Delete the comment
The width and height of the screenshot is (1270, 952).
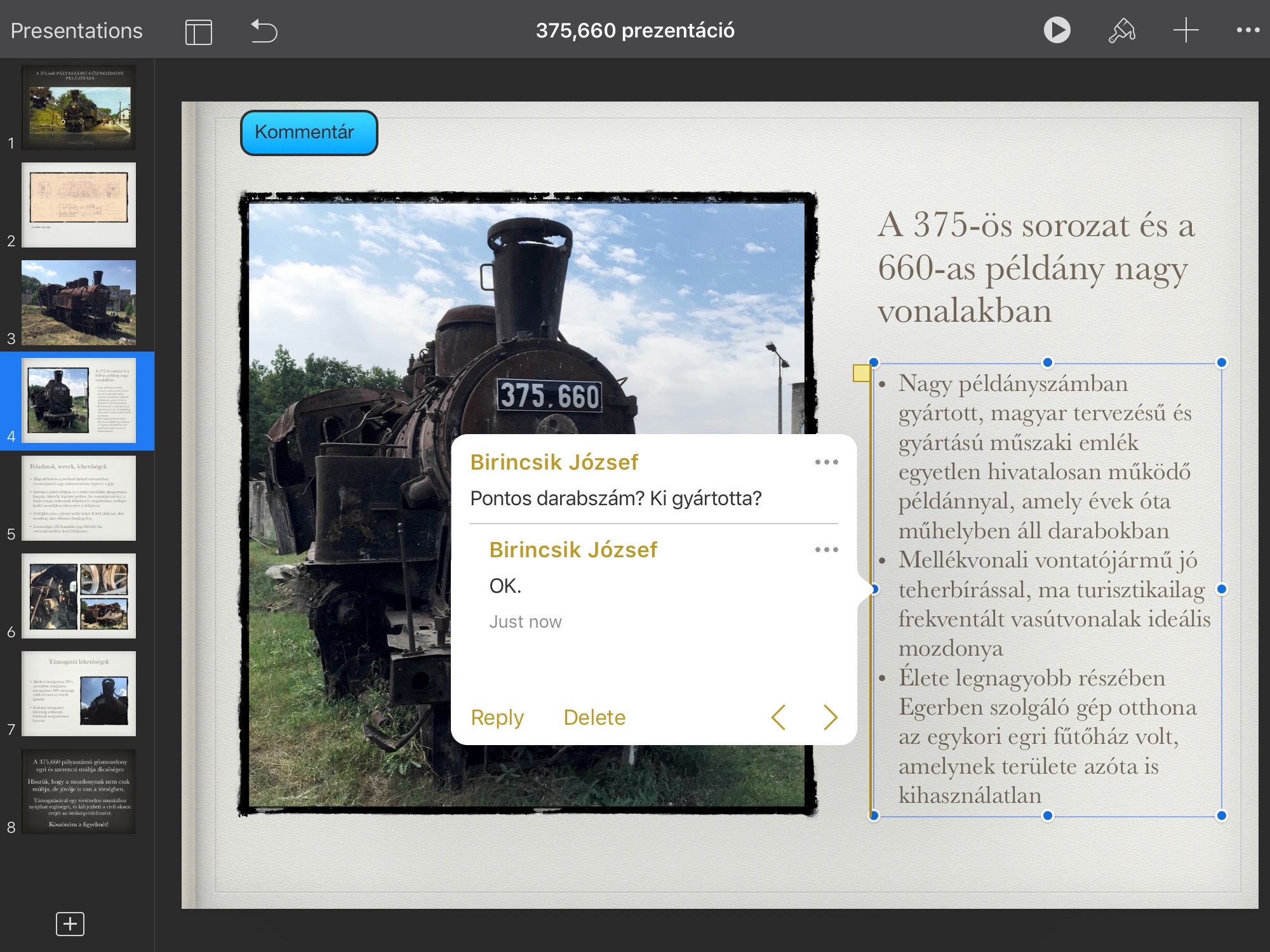pyautogui.click(x=594, y=717)
